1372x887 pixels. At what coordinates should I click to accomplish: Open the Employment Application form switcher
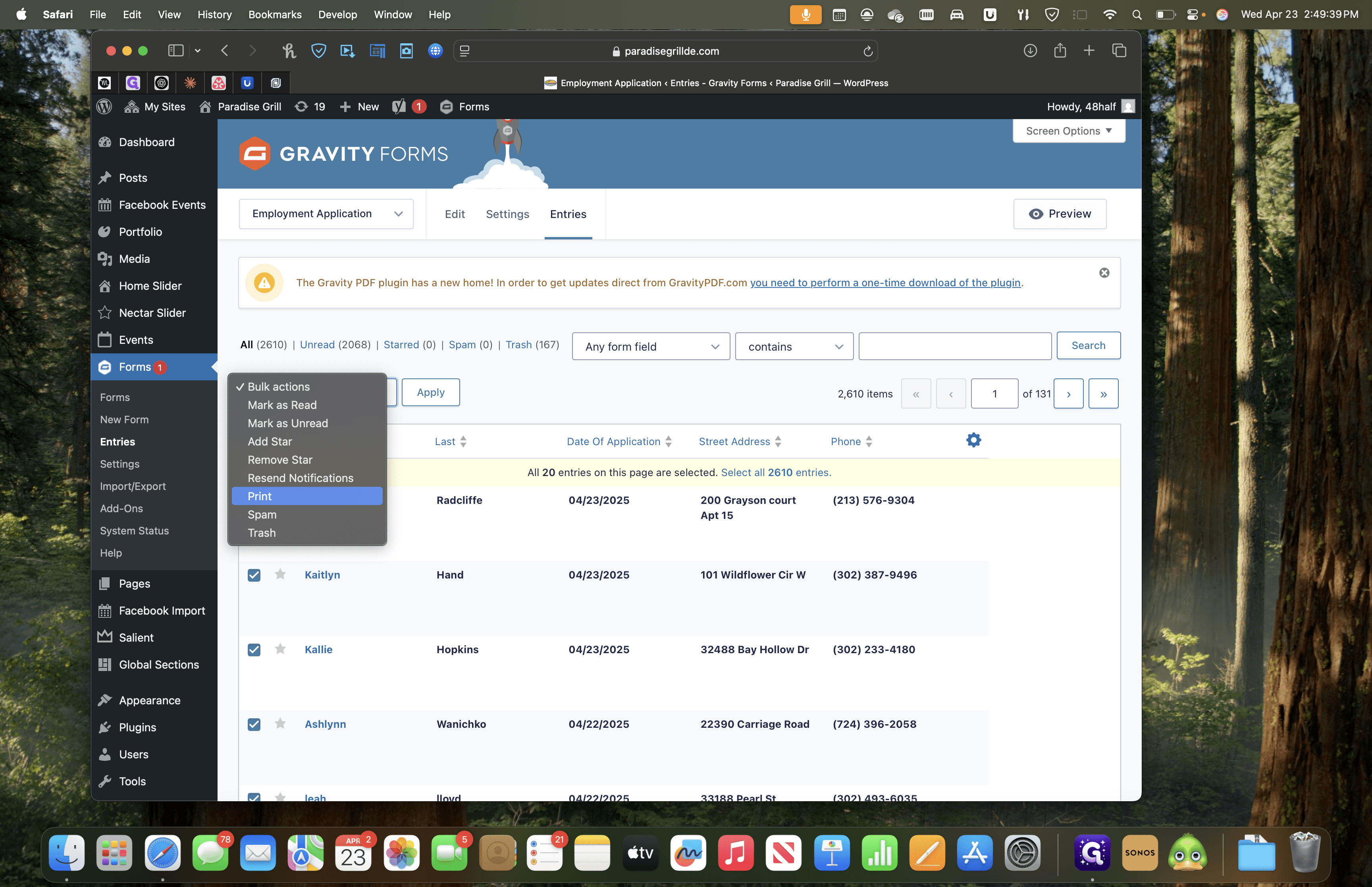(326, 214)
